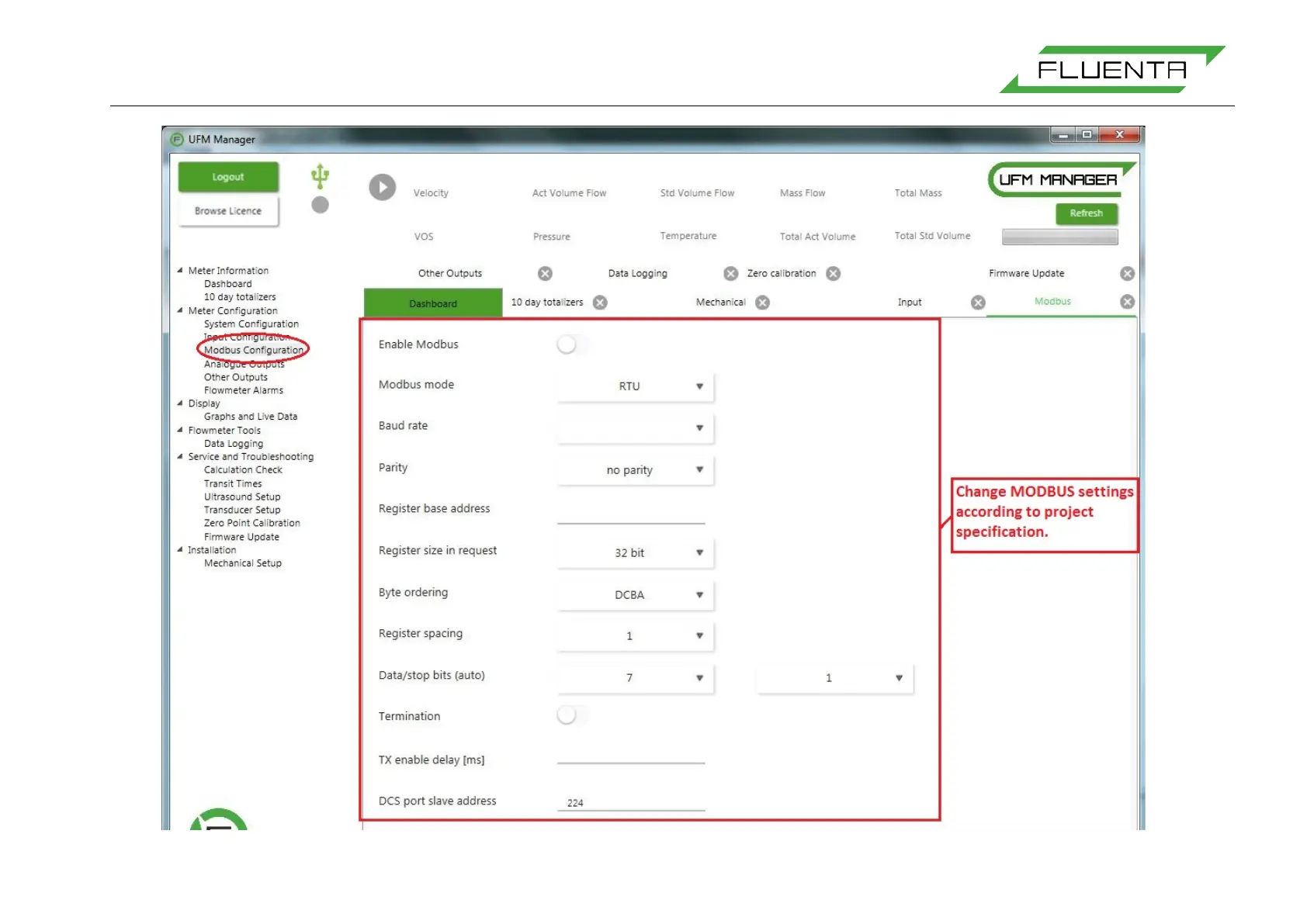Collapse the Meter Information tree node
The height and width of the screenshot is (924, 1307).
coord(180,271)
